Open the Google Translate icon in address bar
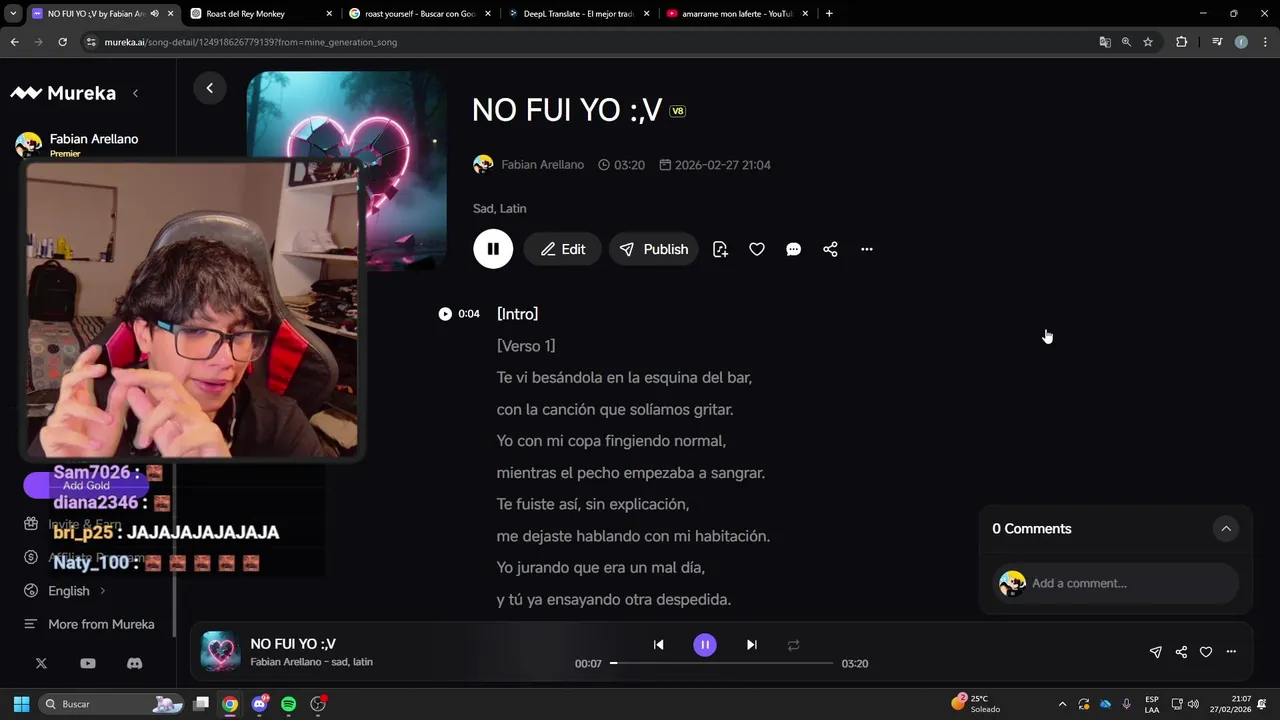Screen dimensions: 1280x720 tap(1105, 42)
